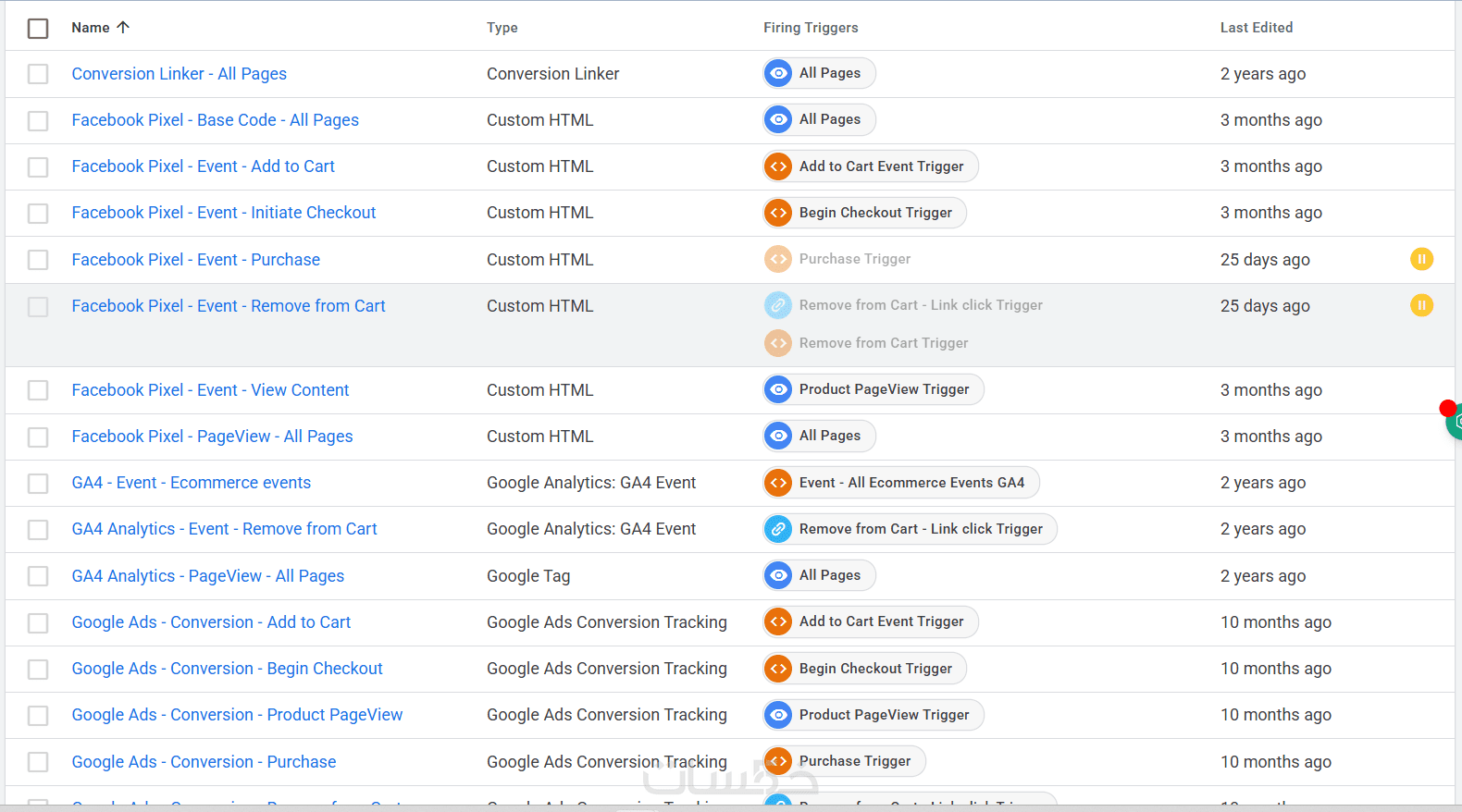The height and width of the screenshot is (812, 1462).
Task: Click the Purchase Trigger icon for Facebook Pixel Purchase
Action: (x=779, y=259)
